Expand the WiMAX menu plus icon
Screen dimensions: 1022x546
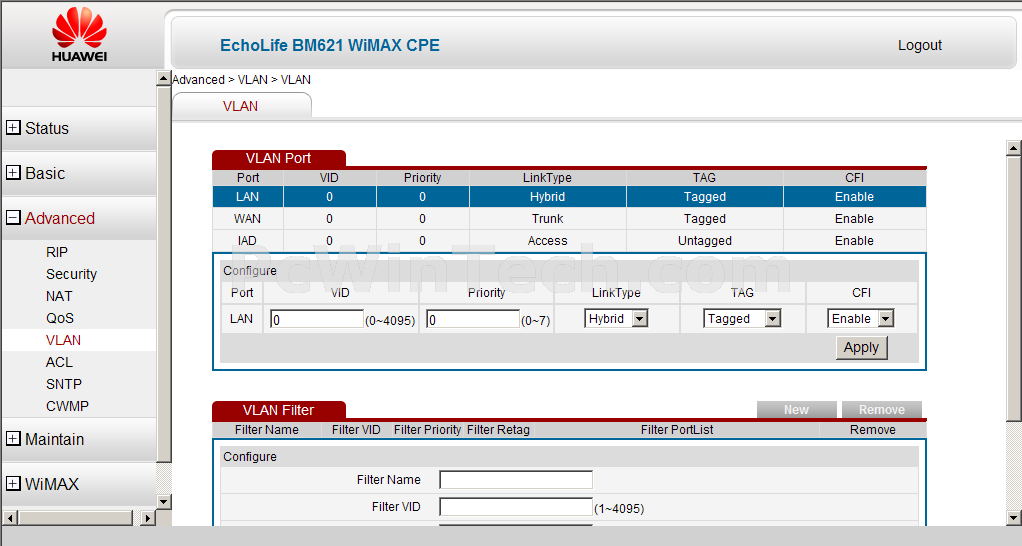13,483
